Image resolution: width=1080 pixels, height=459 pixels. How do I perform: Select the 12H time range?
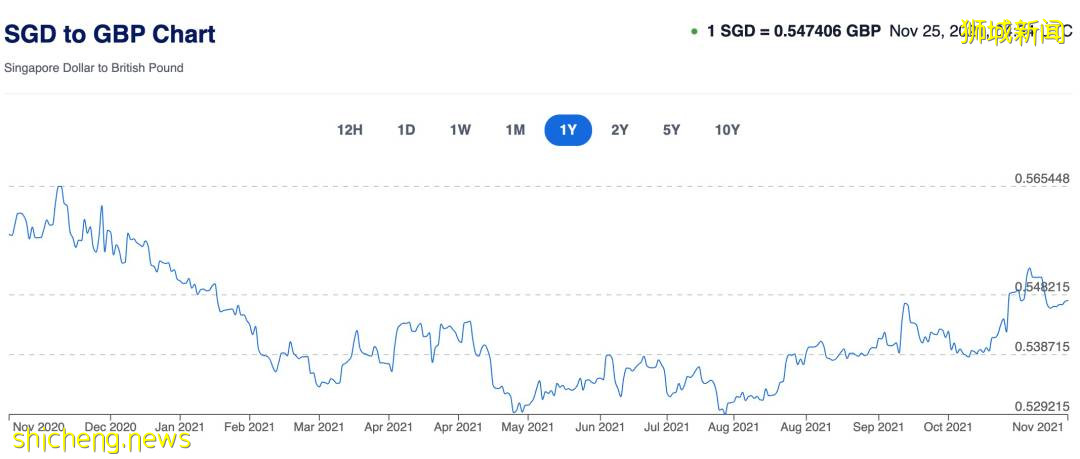pyautogui.click(x=350, y=130)
